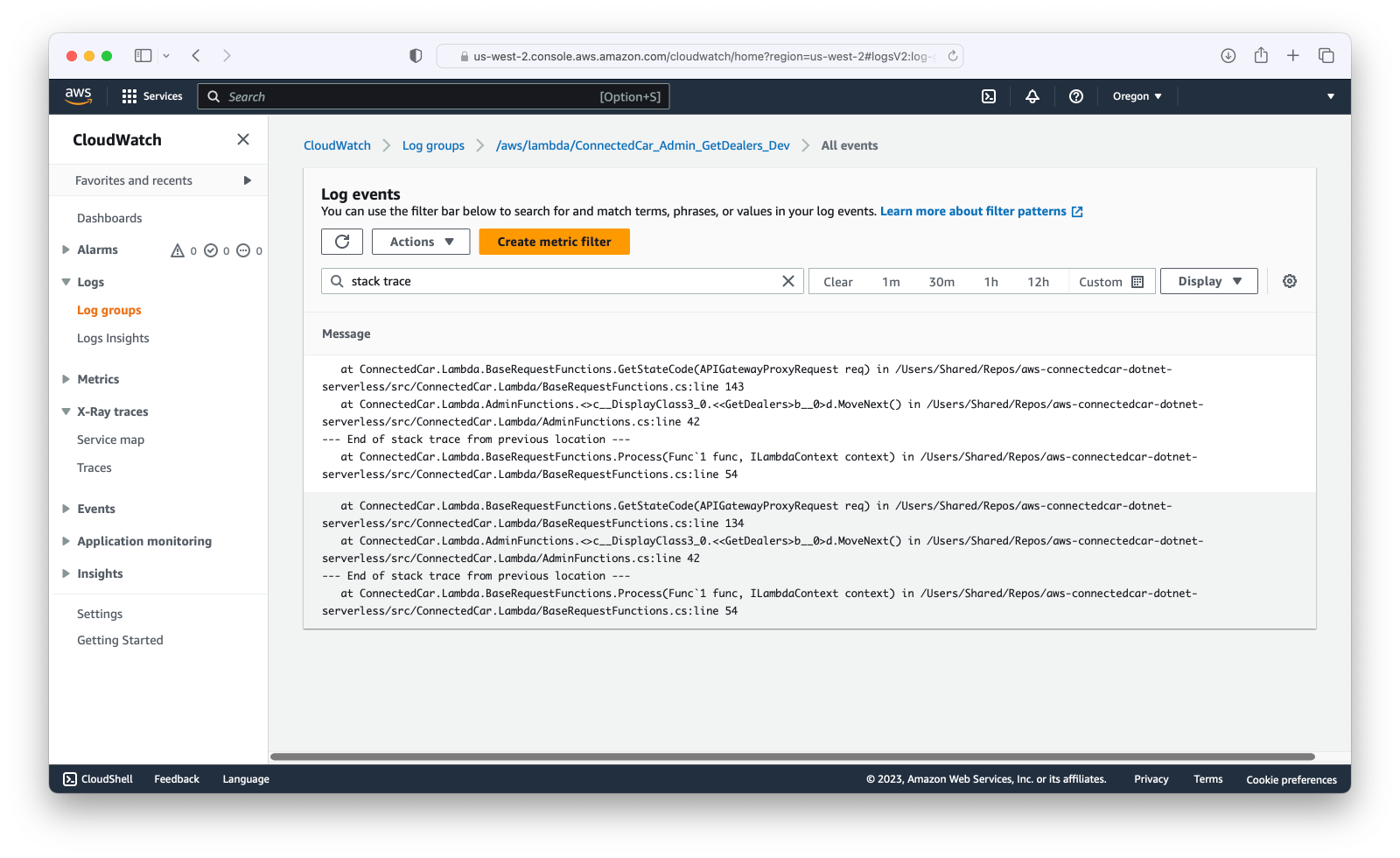1400x858 pixels.
Task: Expand the Events section
Action: (66, 509)
